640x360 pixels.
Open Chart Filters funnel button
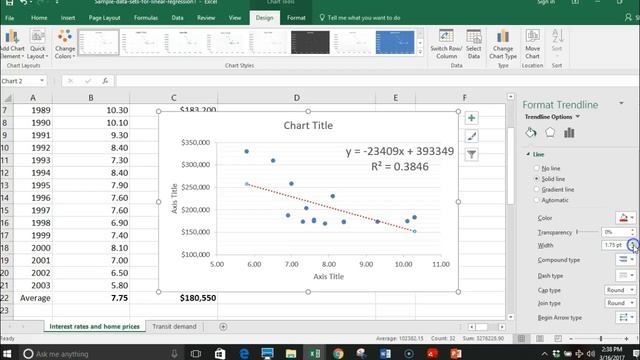pyautogui.click(x=471, y=154)
